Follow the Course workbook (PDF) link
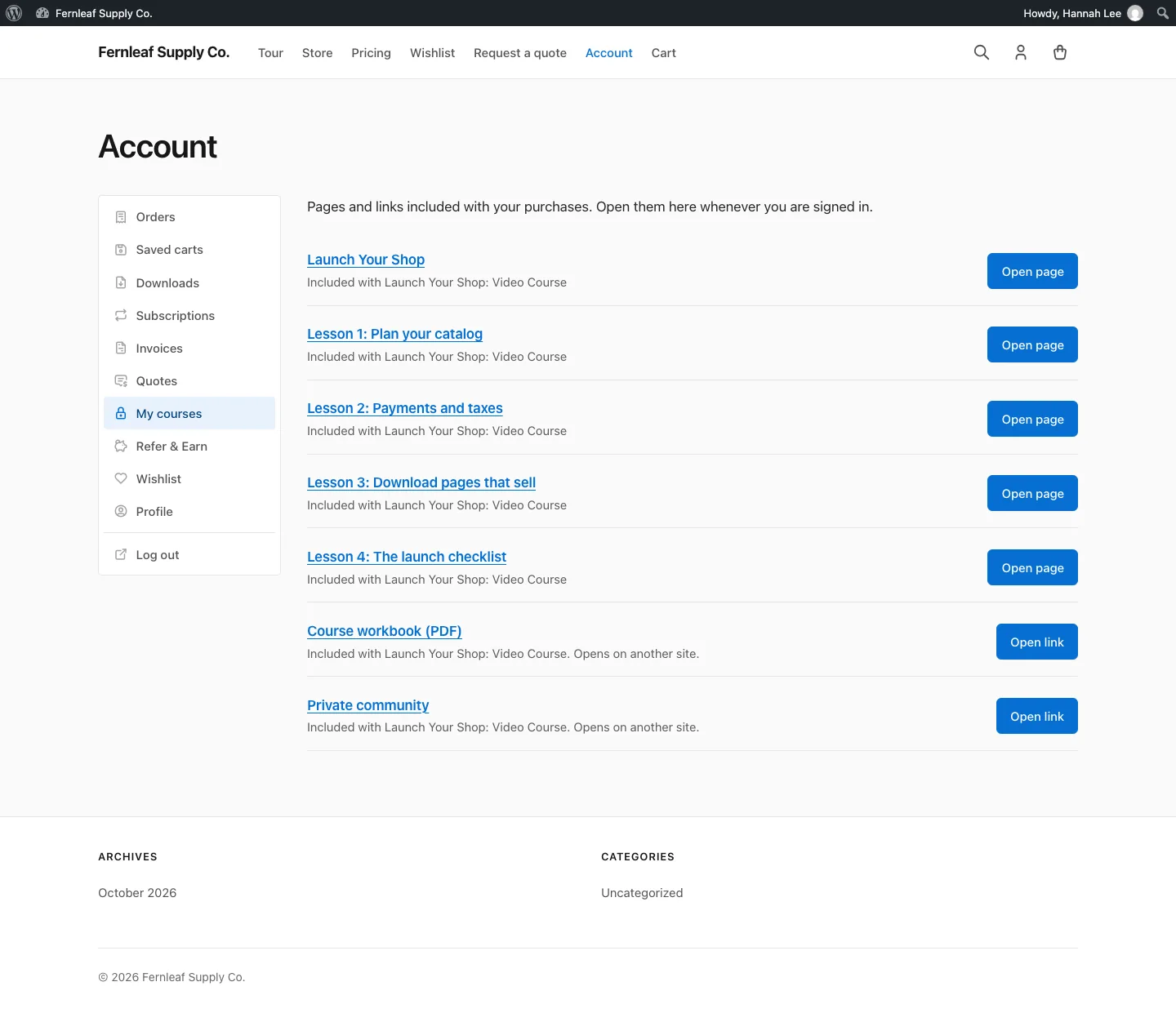This screenshot has width=1176, height=1013. [x=385, y=631]
